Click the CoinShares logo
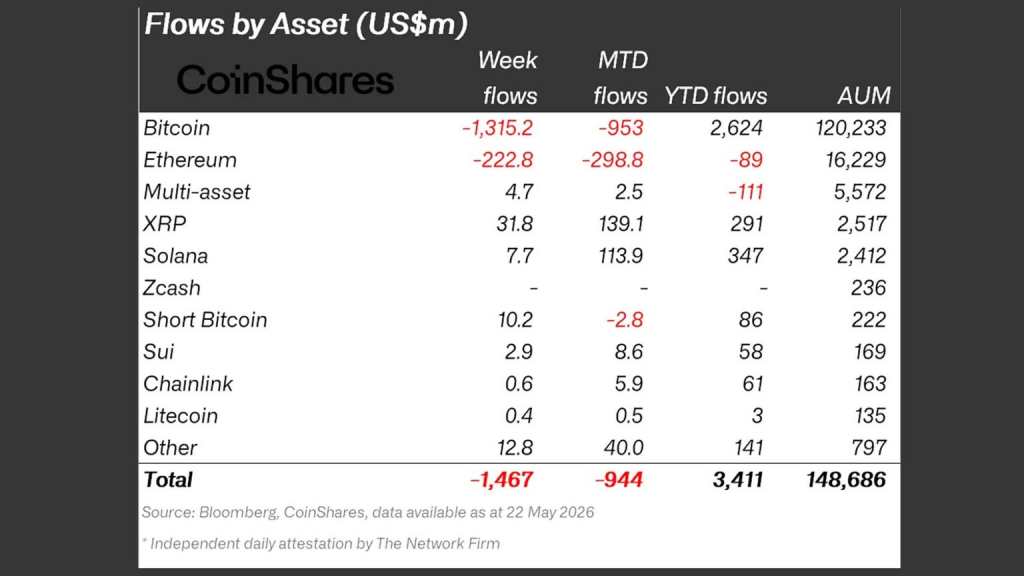The width and height of the screenshot is (1024, 576). pyautogui.click(x=285, y=80)
